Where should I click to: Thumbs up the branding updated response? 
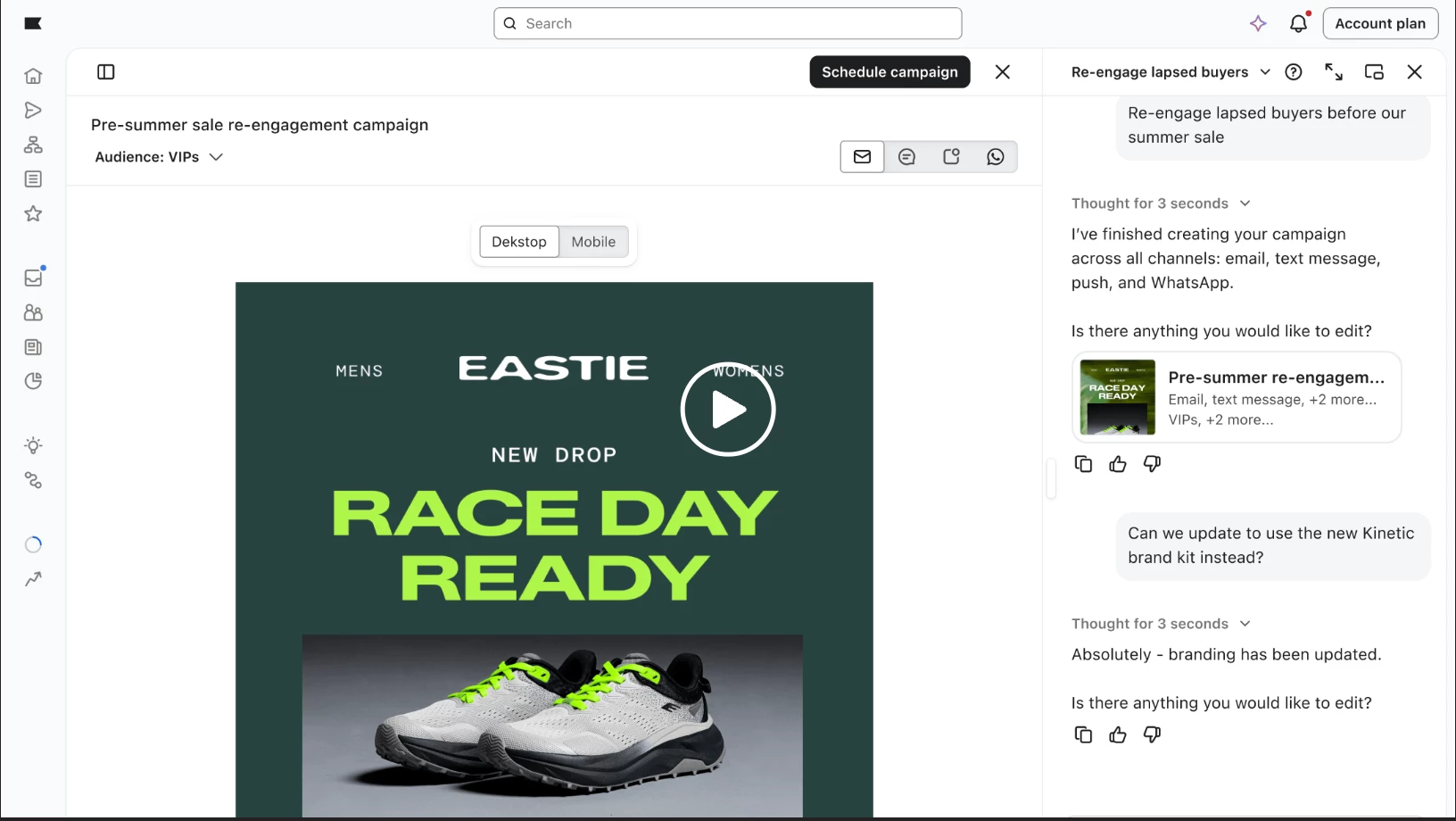coord(1118,734)
